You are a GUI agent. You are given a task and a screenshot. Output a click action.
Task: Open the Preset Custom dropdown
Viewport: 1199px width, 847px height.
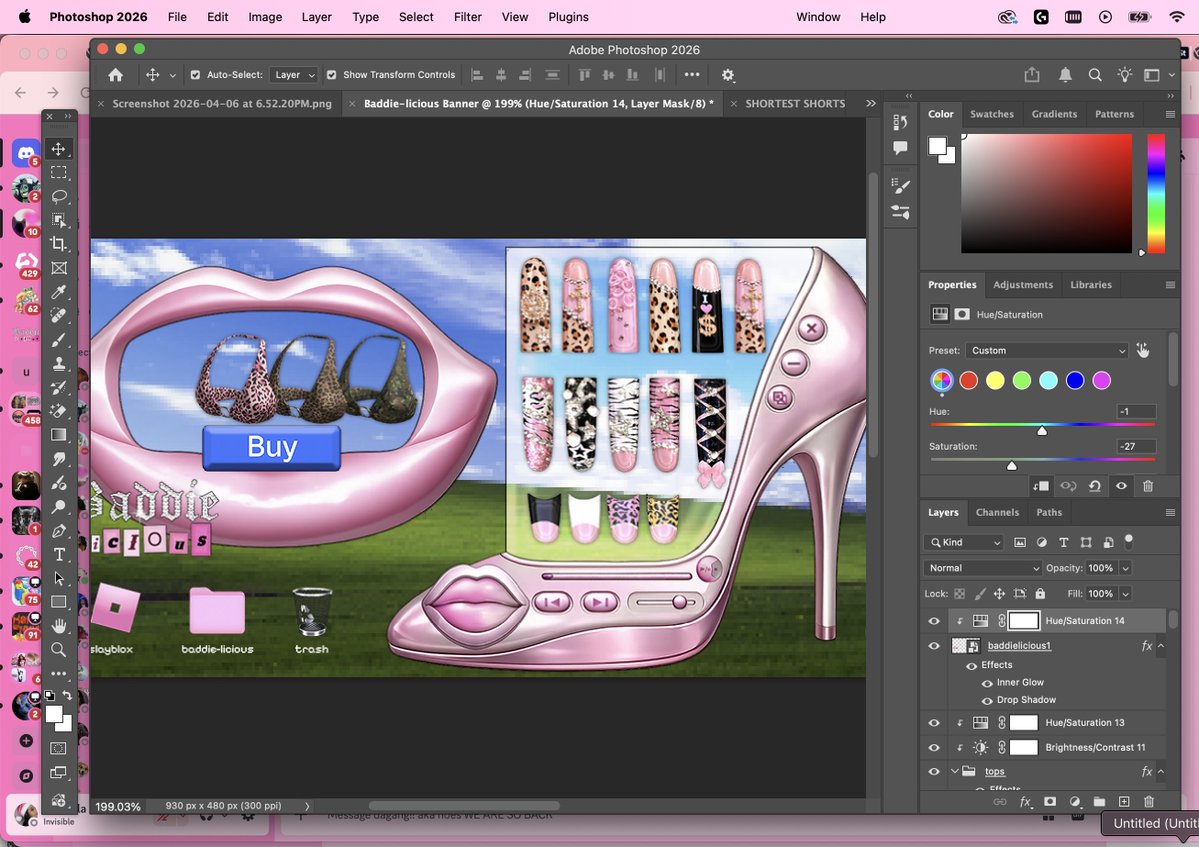[x=1047, y=350]
